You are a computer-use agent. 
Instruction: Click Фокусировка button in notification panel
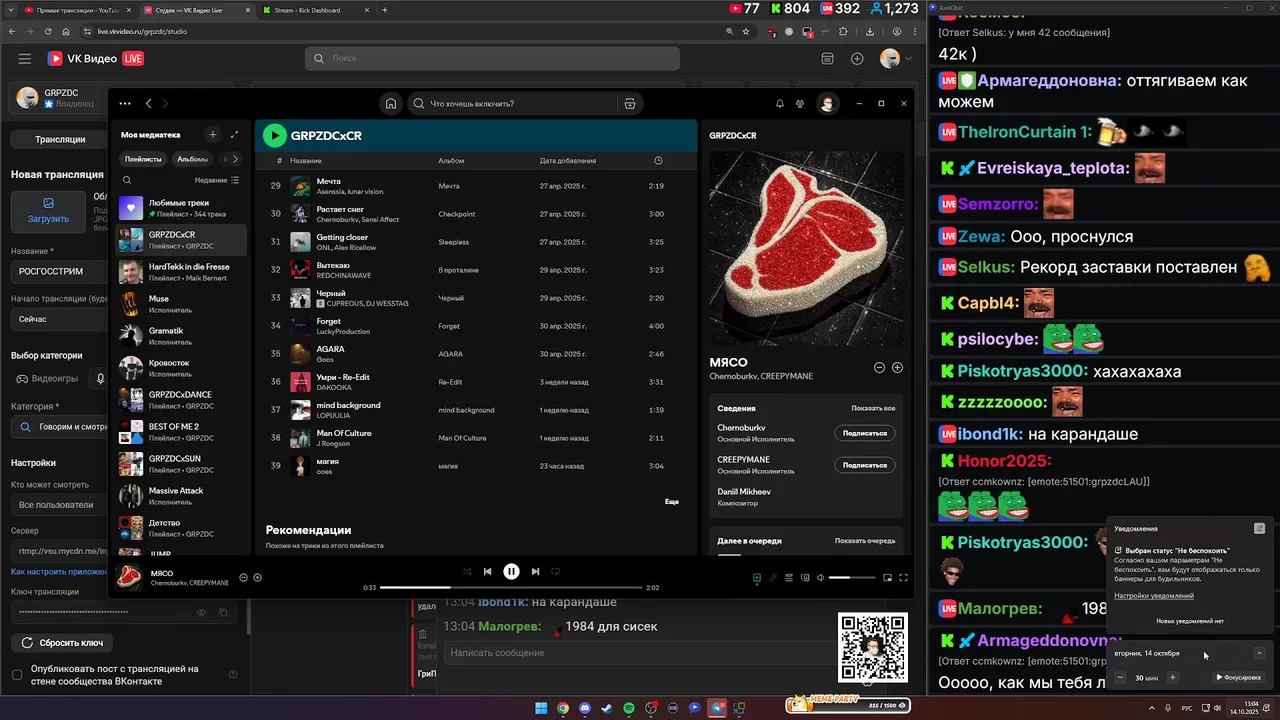coord(1239,677)
